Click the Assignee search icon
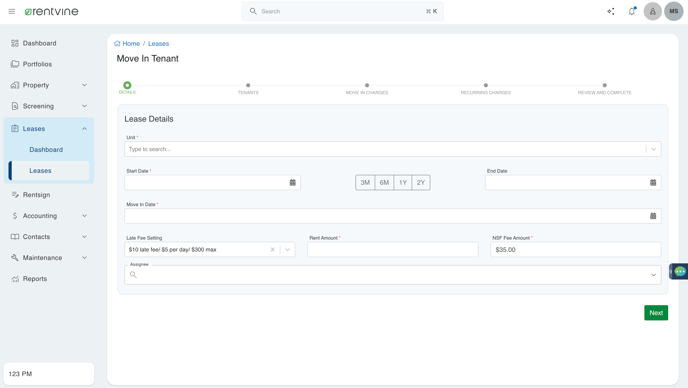Image resolution: width=688 pixels, height=388 pixels. coord(133,275)
